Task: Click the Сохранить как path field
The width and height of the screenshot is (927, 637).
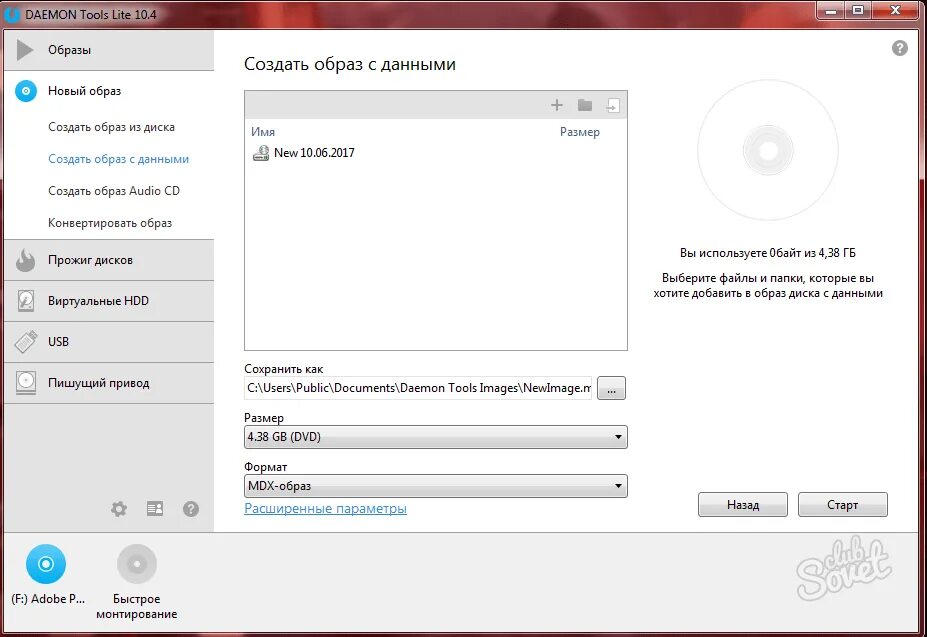Action: [418, 388]
